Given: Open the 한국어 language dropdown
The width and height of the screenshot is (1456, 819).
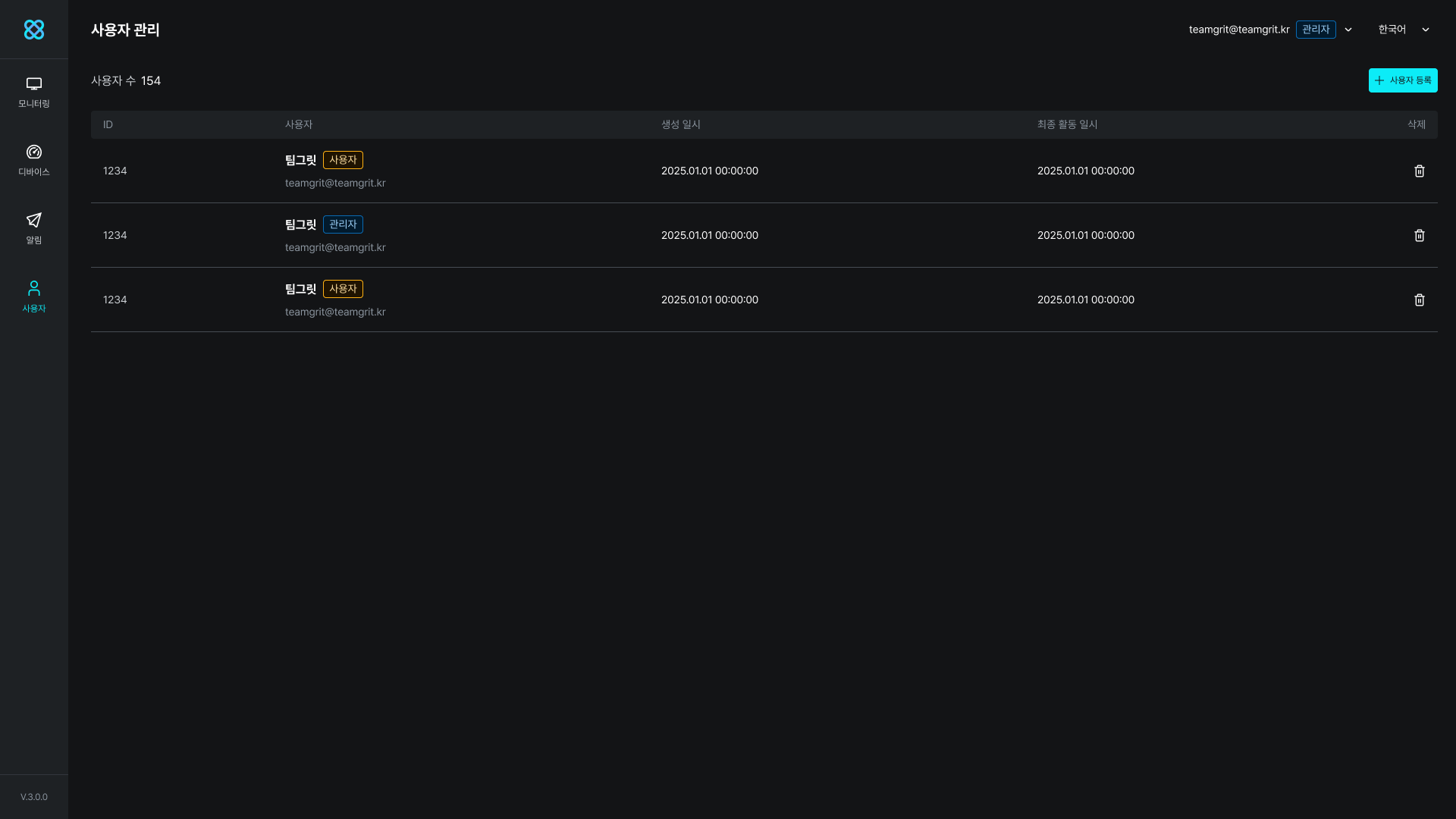Looking at the screenshot, I should (x=1403, y=30).
